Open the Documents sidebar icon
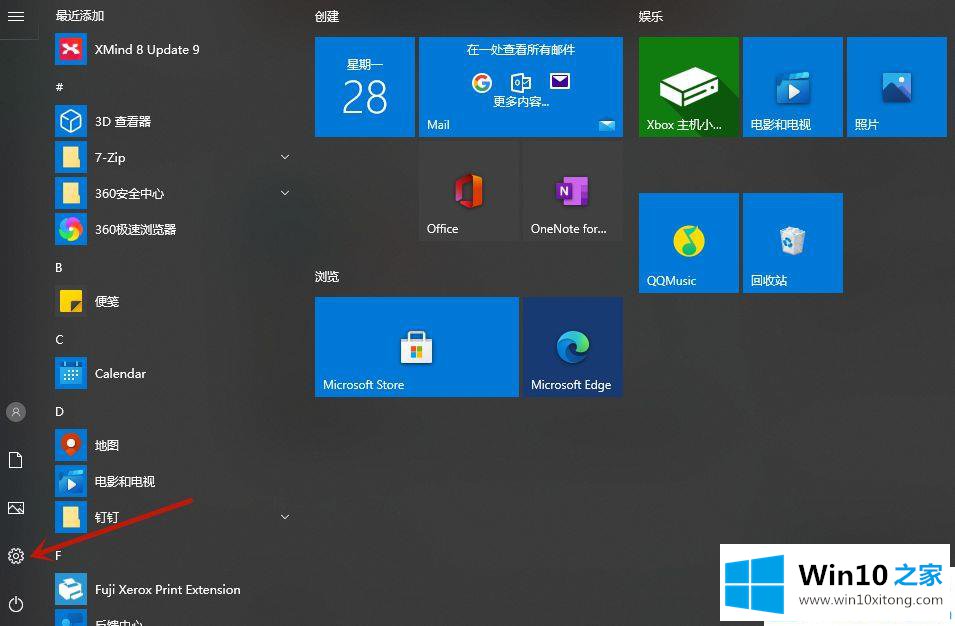This screenshot has height=626, width=955. tap(16, 460)
